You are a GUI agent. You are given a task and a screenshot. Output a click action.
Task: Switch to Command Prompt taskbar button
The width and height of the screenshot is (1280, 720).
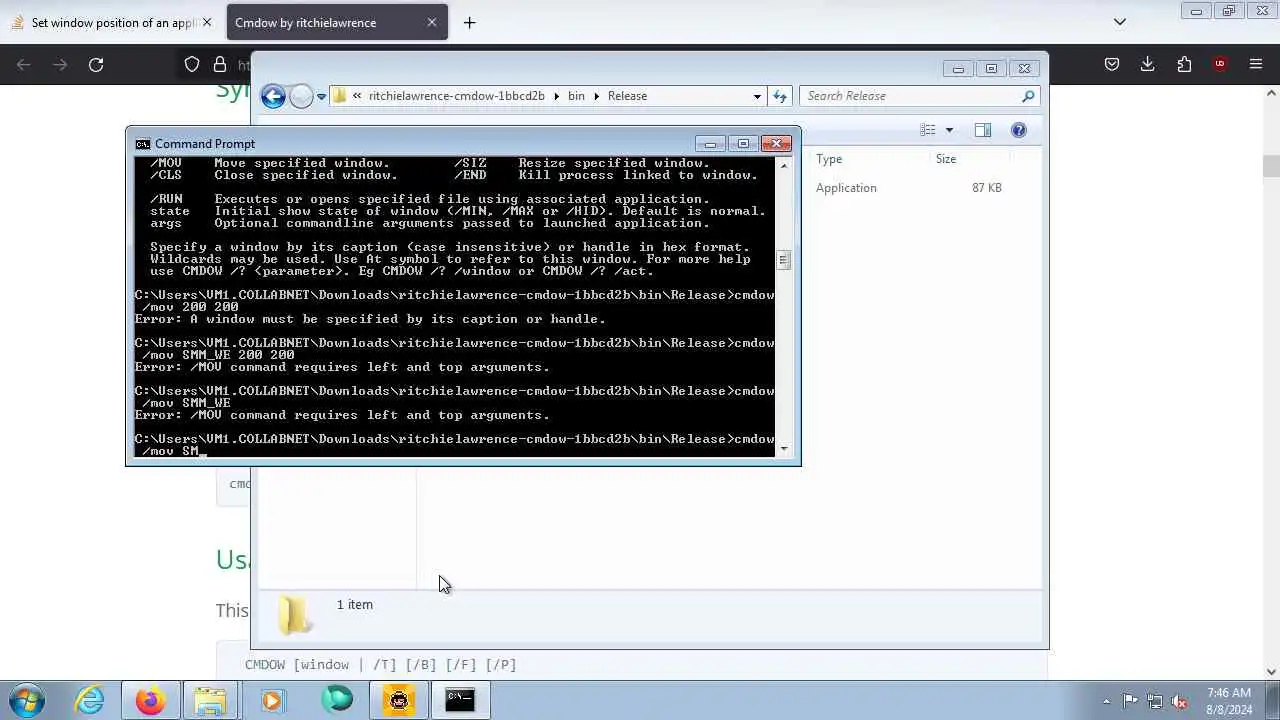pyautogui.click(x=460, y=700)
